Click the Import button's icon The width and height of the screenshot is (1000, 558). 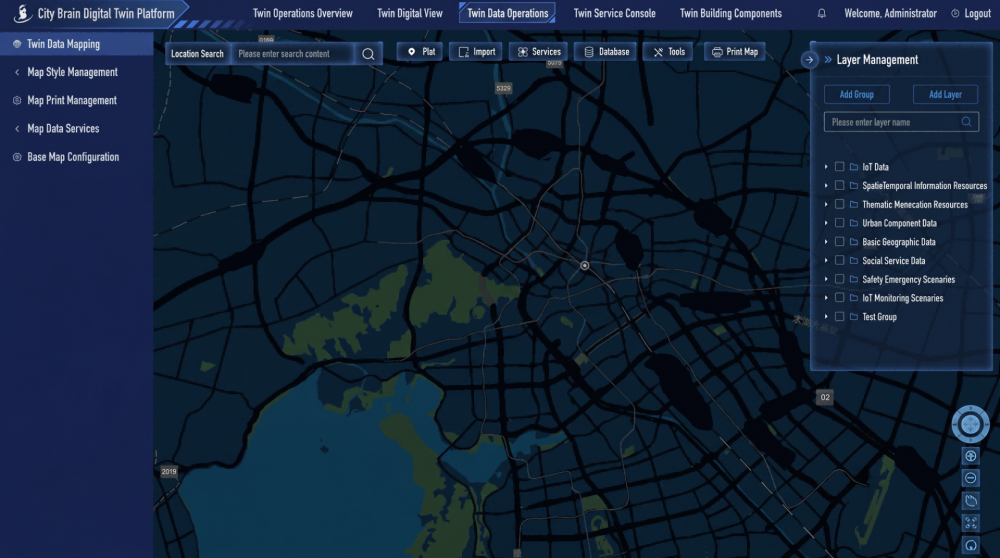pos(464,52)
